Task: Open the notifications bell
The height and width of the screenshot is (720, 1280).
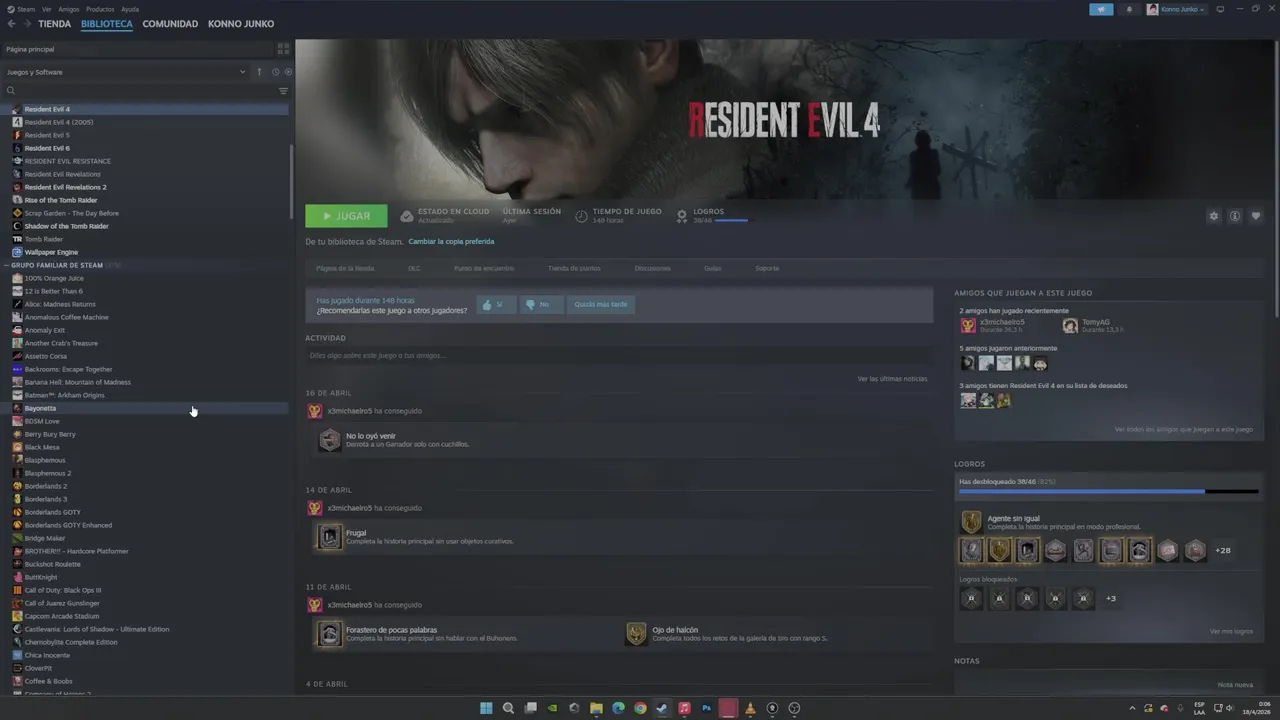Action: click(1130, 9)
